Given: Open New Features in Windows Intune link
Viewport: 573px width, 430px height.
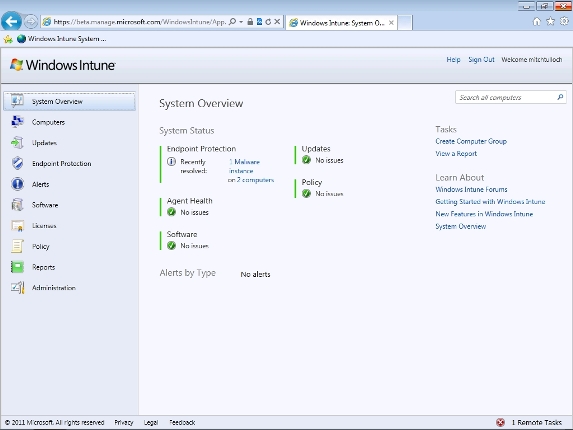Looking at the screenshot, I should pos(484,214).
